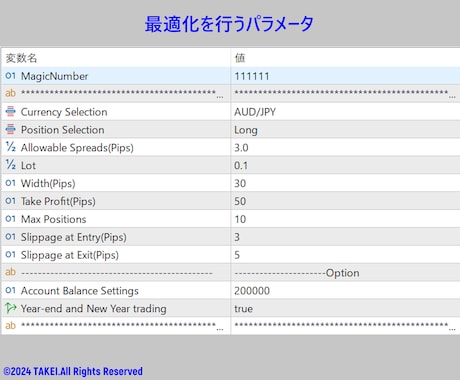Select the Slippage at Exit(Pips) variable name
The width and height of the screenshot is (460, 380).
click(70, 255)
